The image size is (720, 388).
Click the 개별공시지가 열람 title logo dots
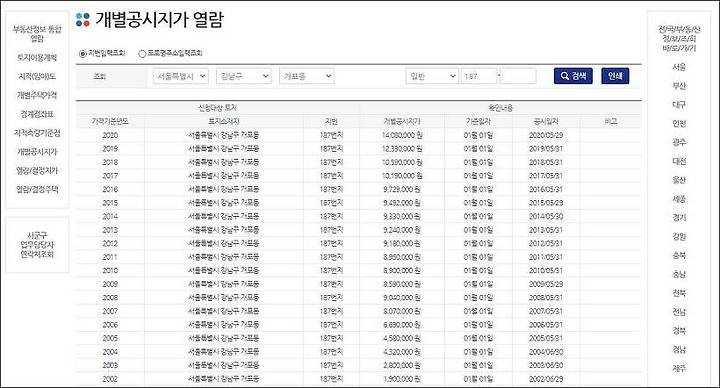click(x=83, y=20)
